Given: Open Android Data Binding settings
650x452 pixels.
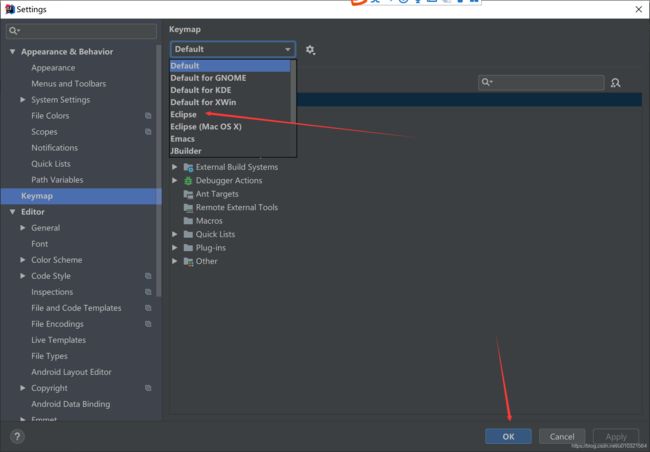Looking at the screenshot, I should click(x=71, y=404).
